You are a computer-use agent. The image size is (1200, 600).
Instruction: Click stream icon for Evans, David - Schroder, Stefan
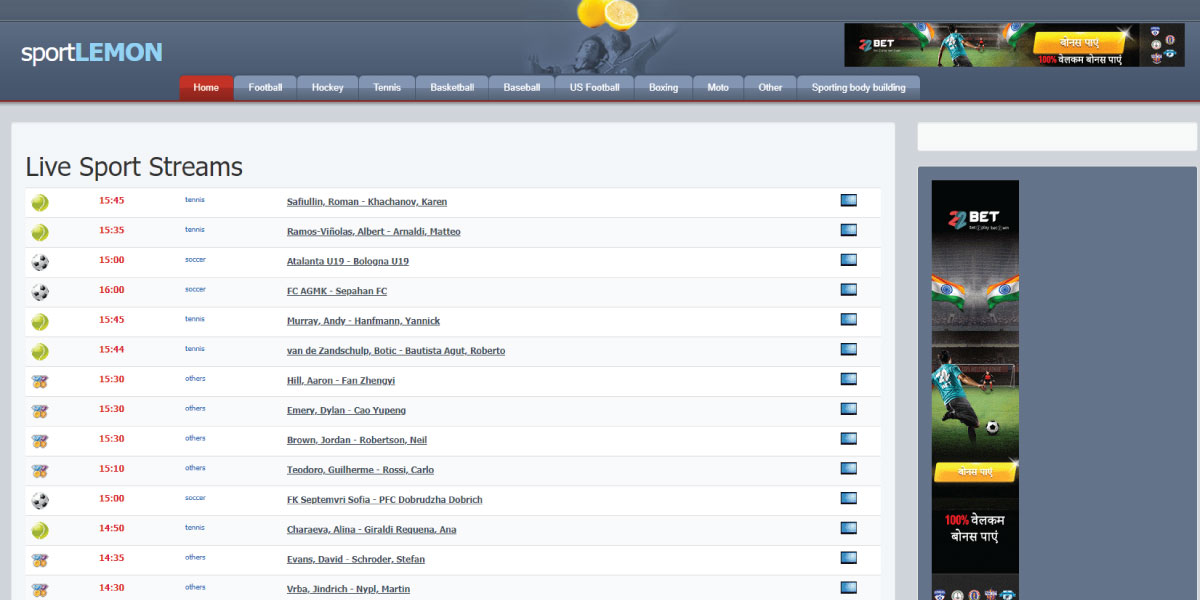pyautogui.click(x=848, y=558)
